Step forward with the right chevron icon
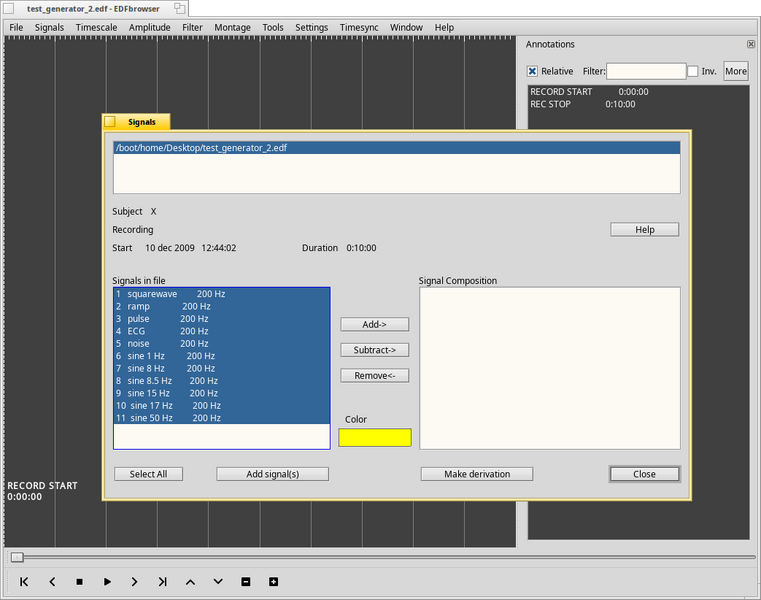 [x=134, y=582]
